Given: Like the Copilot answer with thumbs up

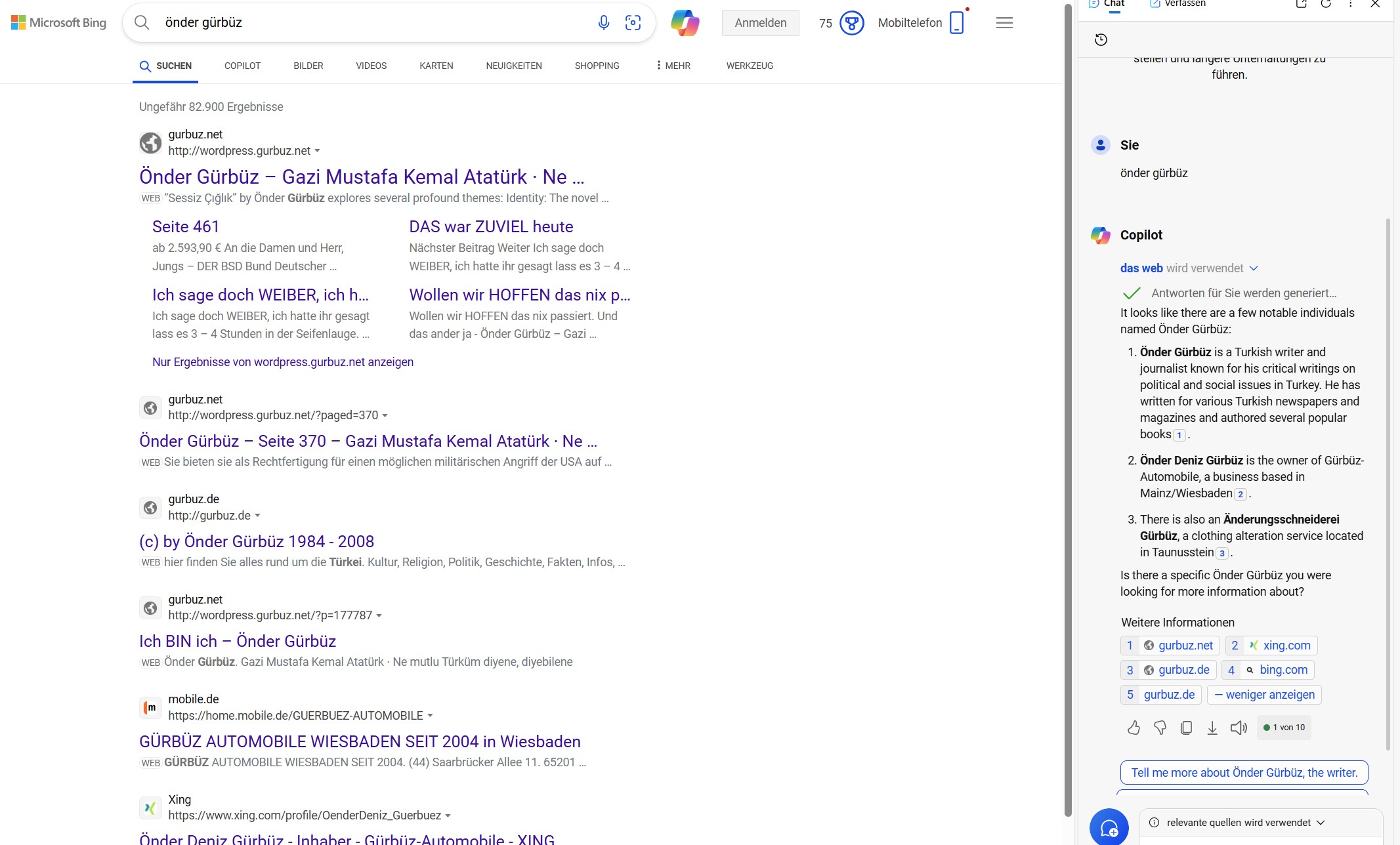Looking at the screenshot, I should [1134, 728].
